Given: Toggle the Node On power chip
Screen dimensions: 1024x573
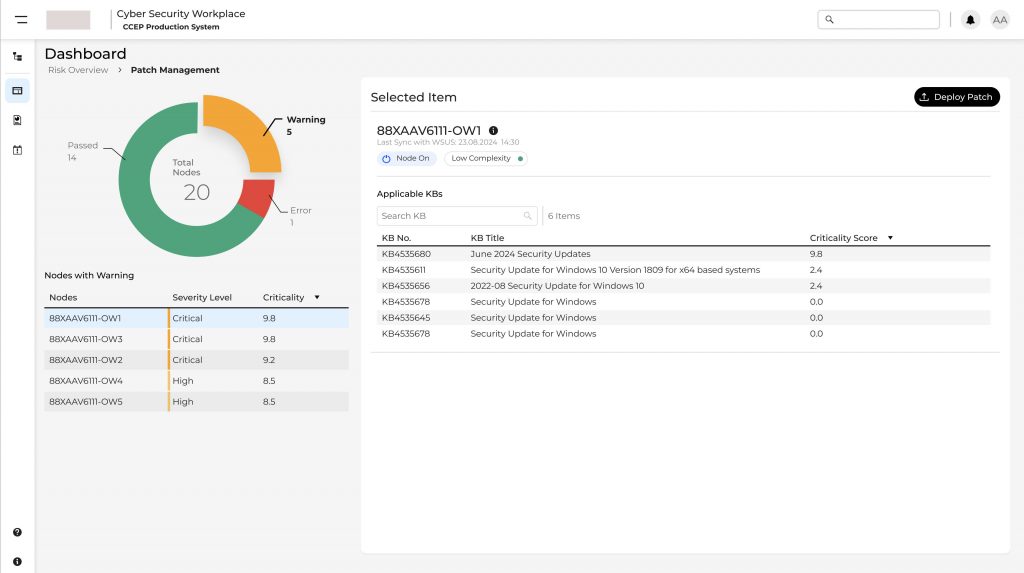Looking at the screenshot, I should click(407, 159).
